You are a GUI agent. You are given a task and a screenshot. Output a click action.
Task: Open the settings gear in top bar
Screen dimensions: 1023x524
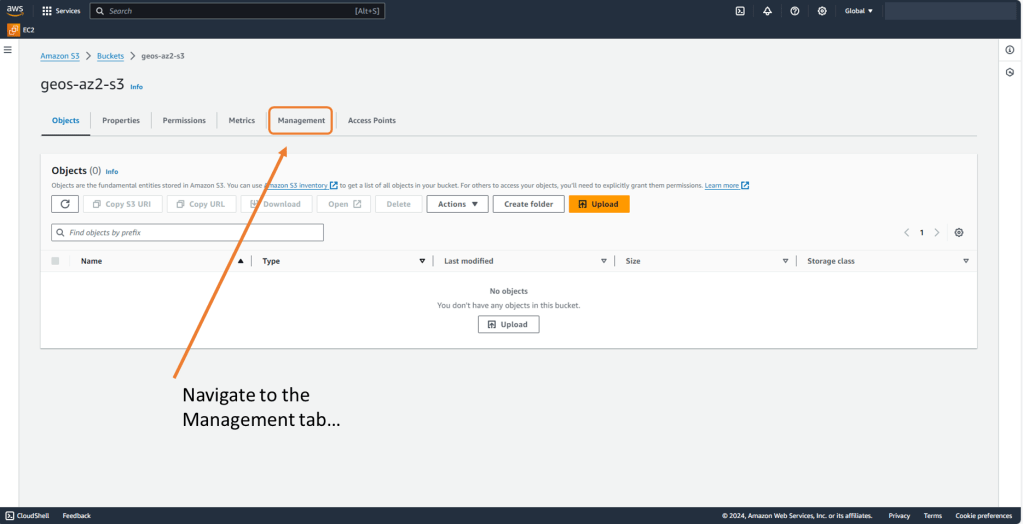click(x=822, y=11)
